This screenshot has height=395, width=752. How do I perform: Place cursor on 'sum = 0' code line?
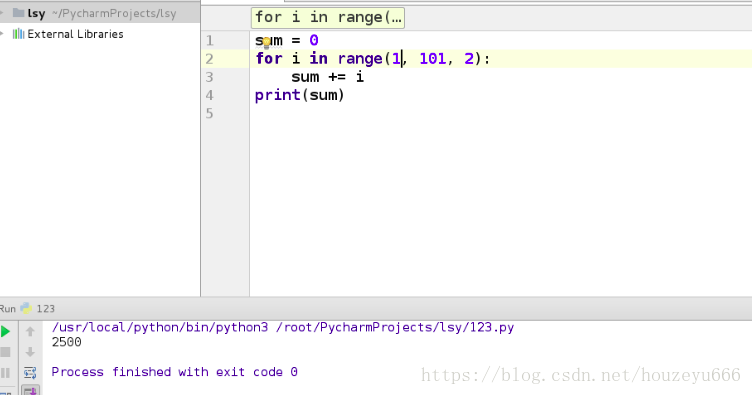pos(287,40)
